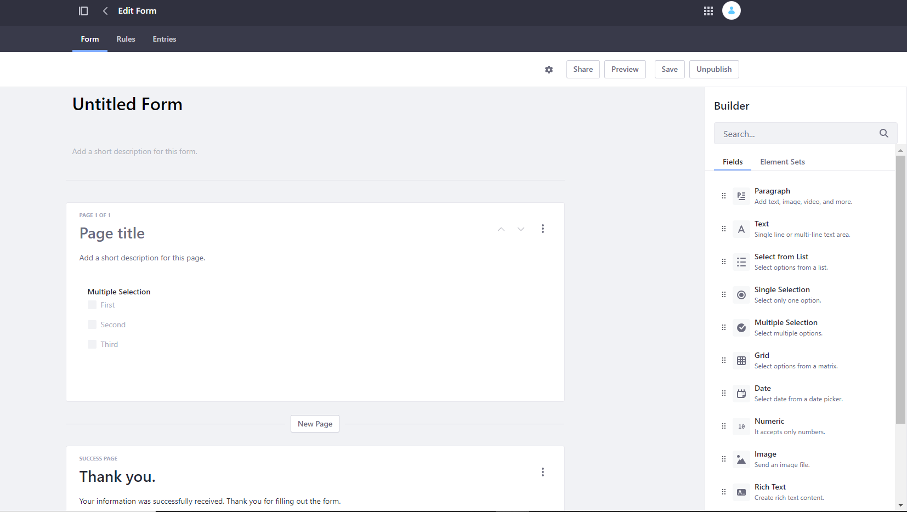Grab the drag handle beside Select from List
The width and height of the screenshot is (908, 512).
click(723, 262)
